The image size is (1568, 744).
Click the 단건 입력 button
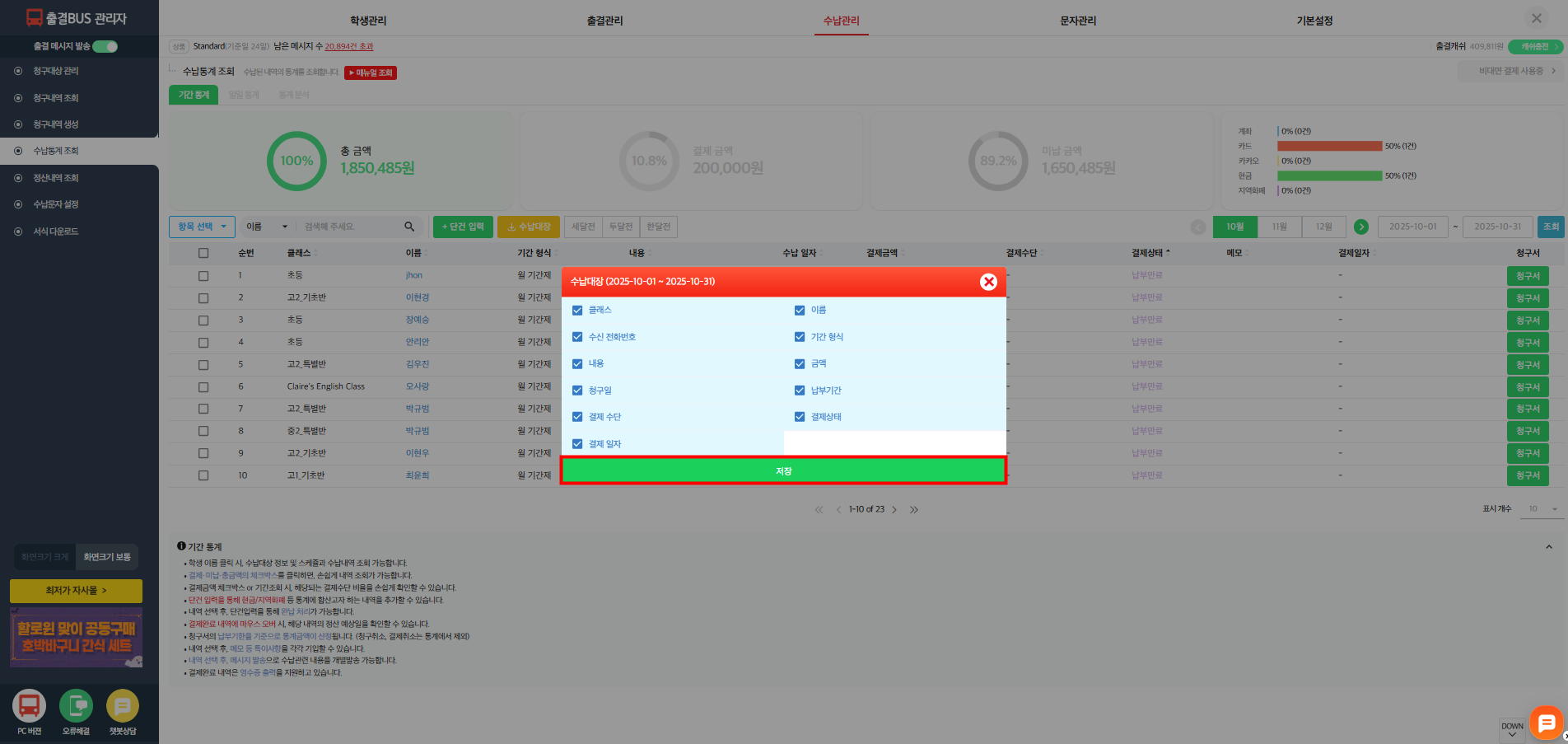463,227
